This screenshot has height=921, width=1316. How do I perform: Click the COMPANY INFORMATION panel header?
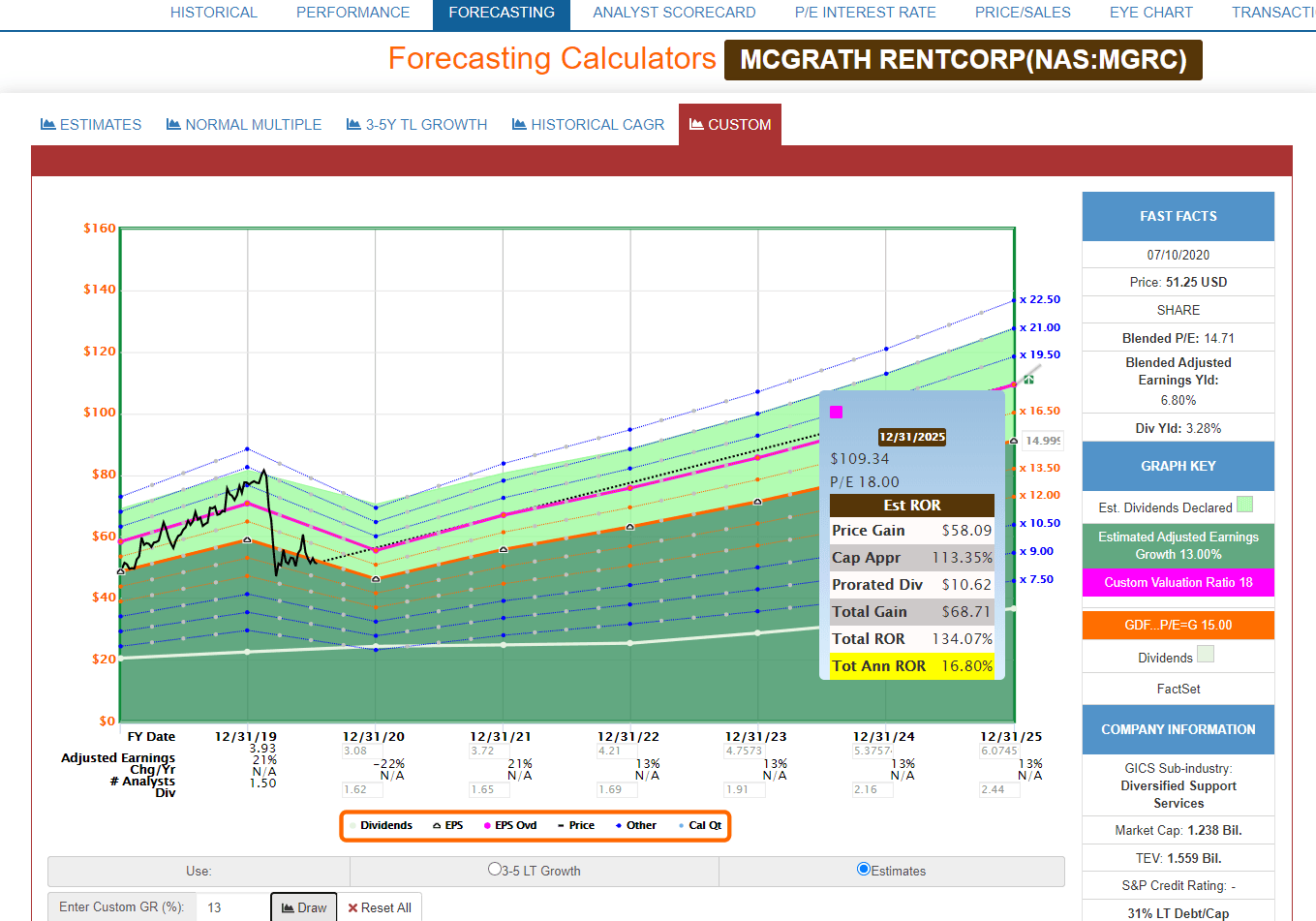(1178, 729)
